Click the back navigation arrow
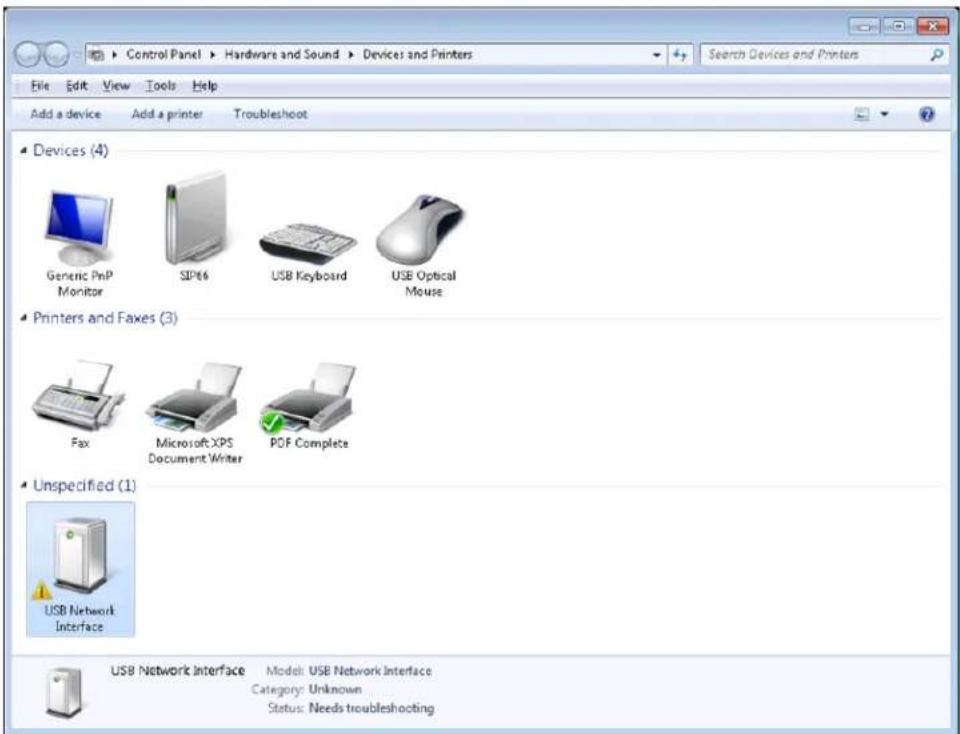This screenshot has height=734, width=960. (x=29, y=54)
